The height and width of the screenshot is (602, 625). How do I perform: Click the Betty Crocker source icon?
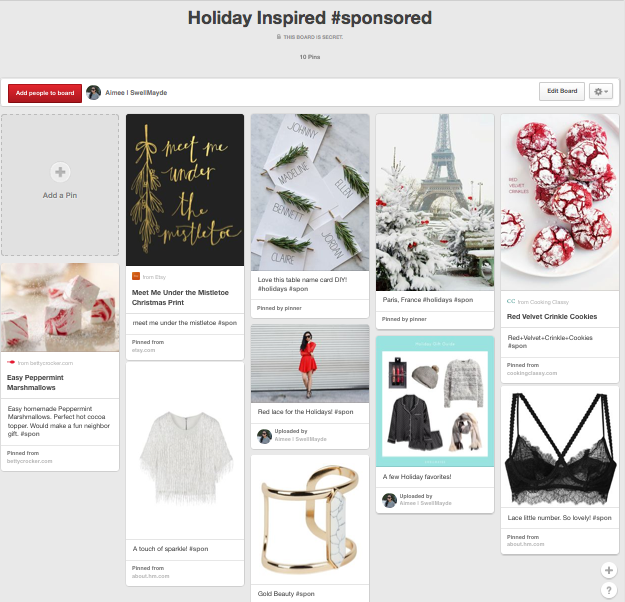tap(11, 362)
